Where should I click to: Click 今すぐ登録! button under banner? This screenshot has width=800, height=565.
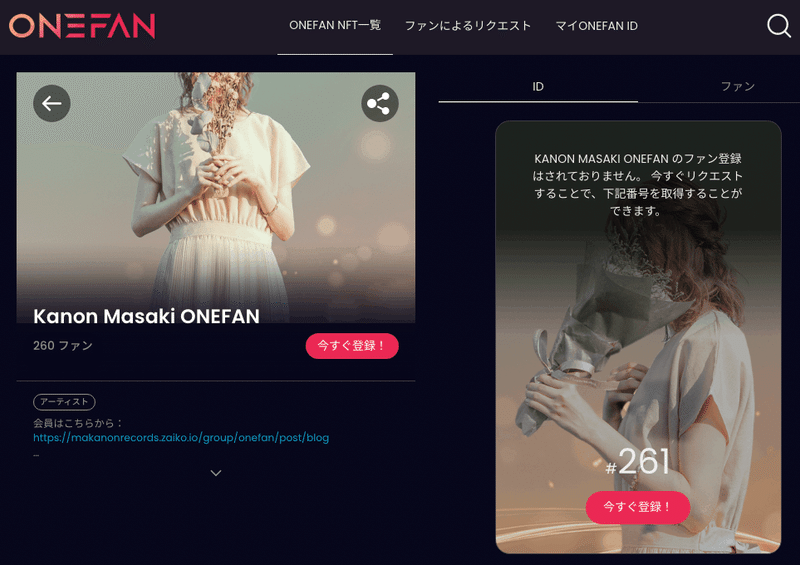tap(352, 346)
